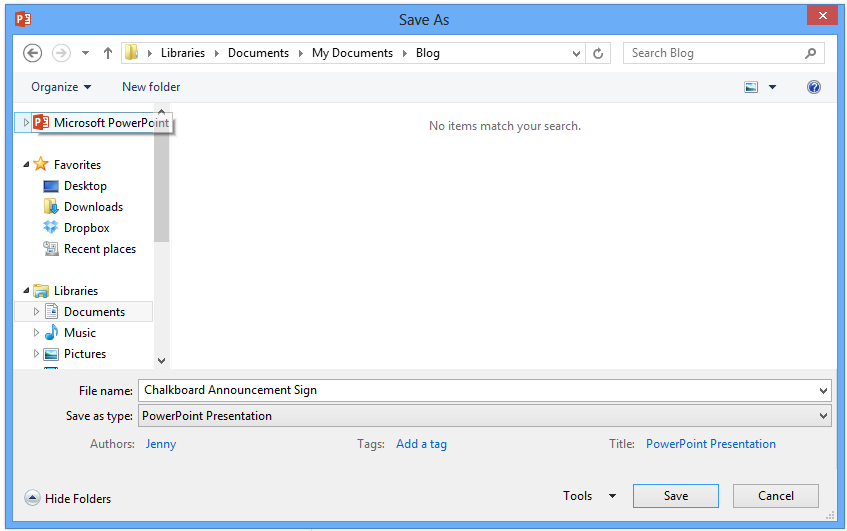This screenshot has height=531, width=847.
Task: Click navigation pane scroll up arrow
Action: (161, 112)
